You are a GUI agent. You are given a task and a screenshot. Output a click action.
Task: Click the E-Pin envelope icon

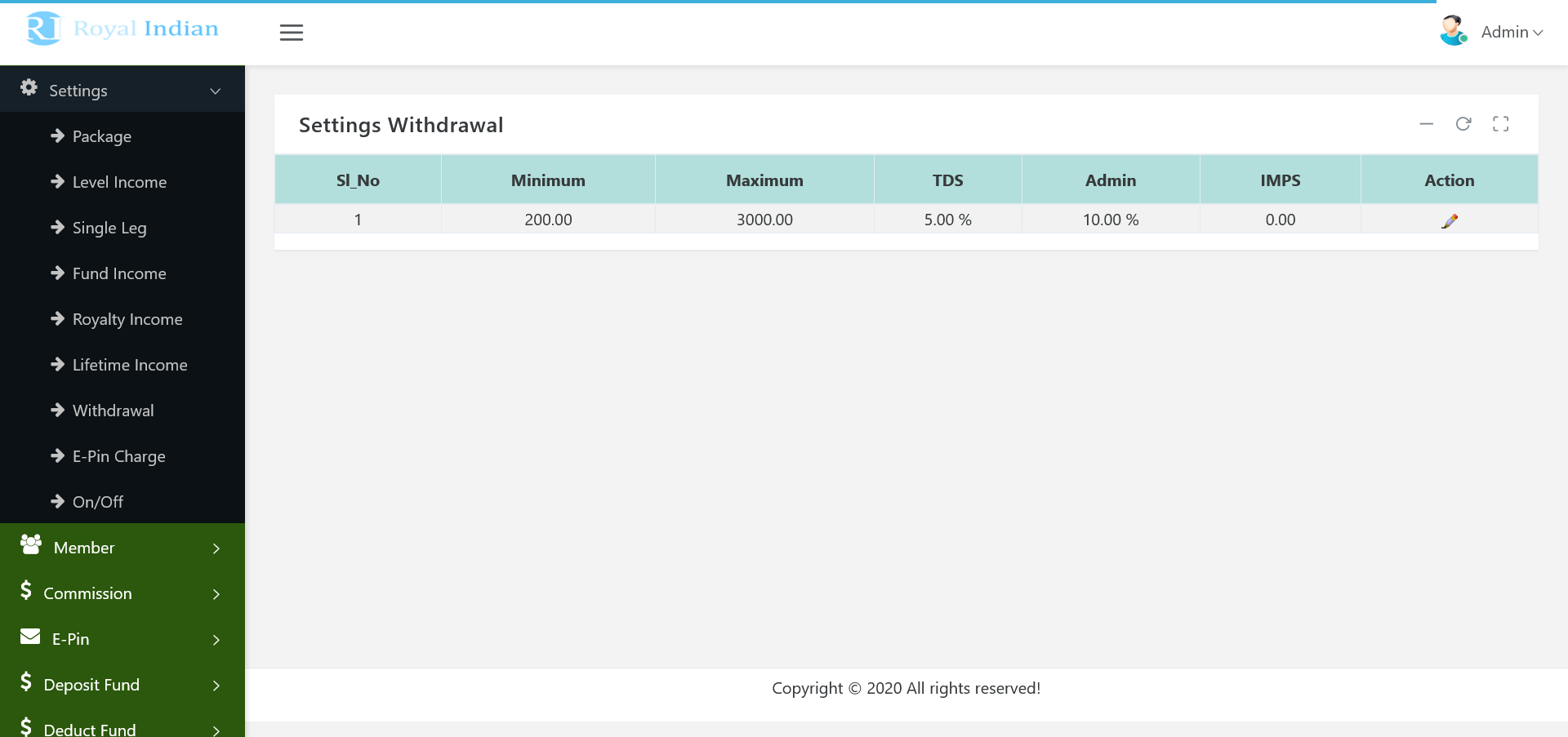click(x=30, y=637)
